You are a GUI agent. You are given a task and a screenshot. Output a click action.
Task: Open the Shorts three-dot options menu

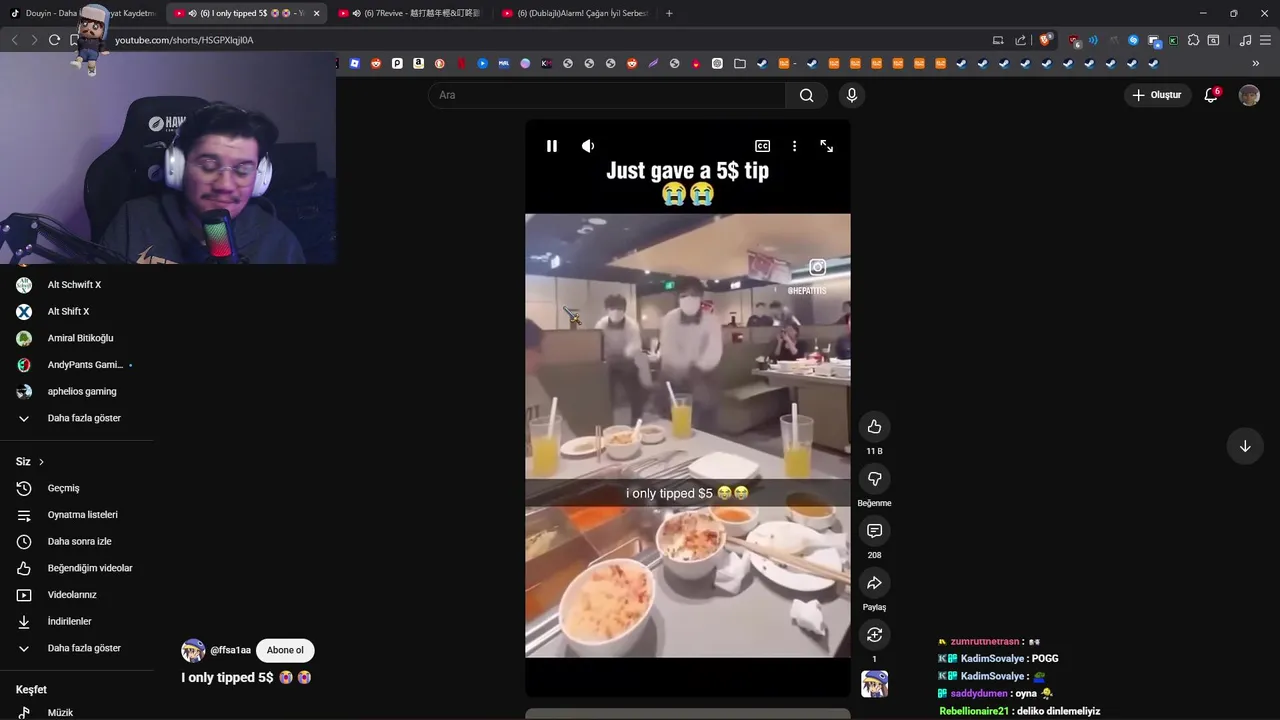coord(794,146)
